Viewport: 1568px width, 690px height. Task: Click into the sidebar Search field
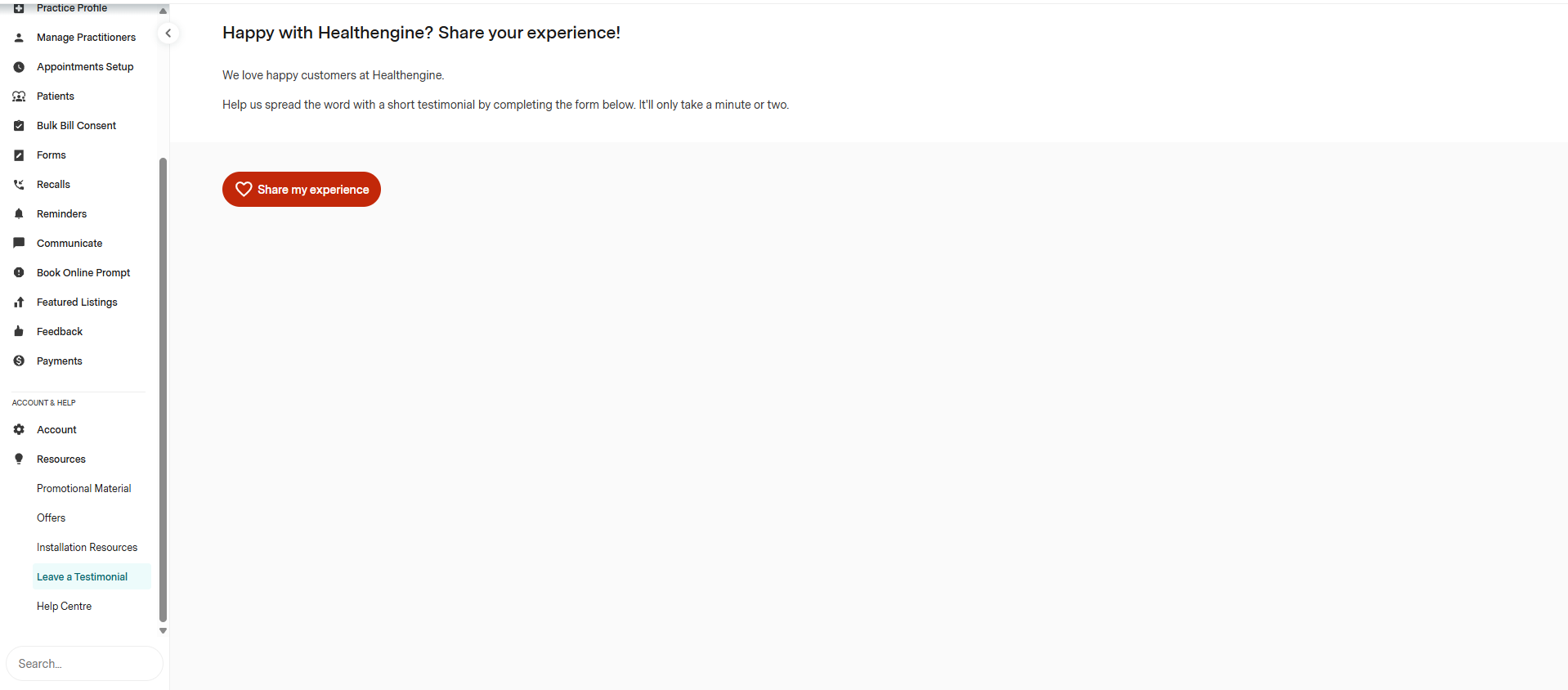point(84,664)
